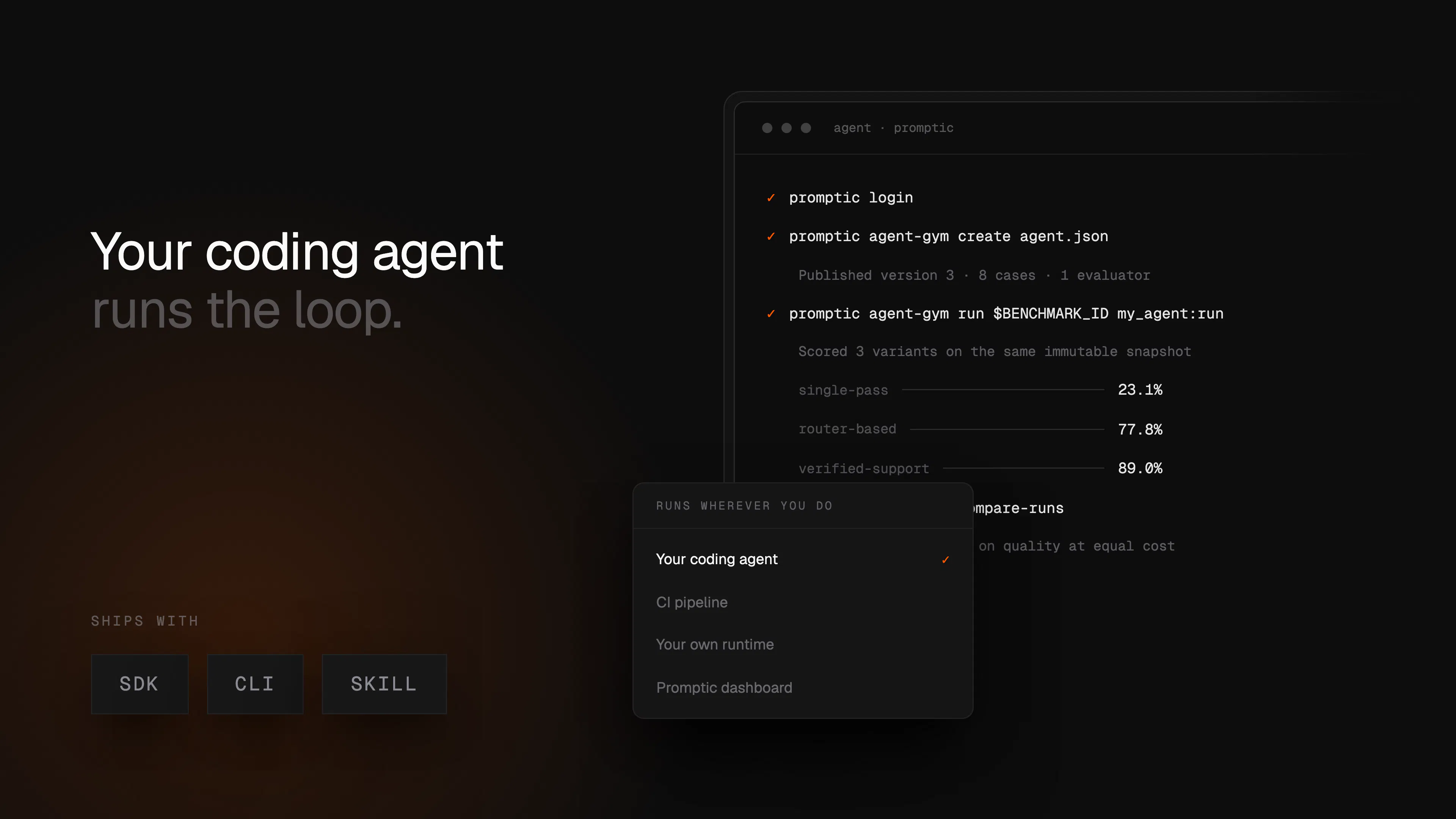This screenshot has height=819, width=1456.
Task: Click the promptic agent-gym create agent.json command
Action: [948, 236]
